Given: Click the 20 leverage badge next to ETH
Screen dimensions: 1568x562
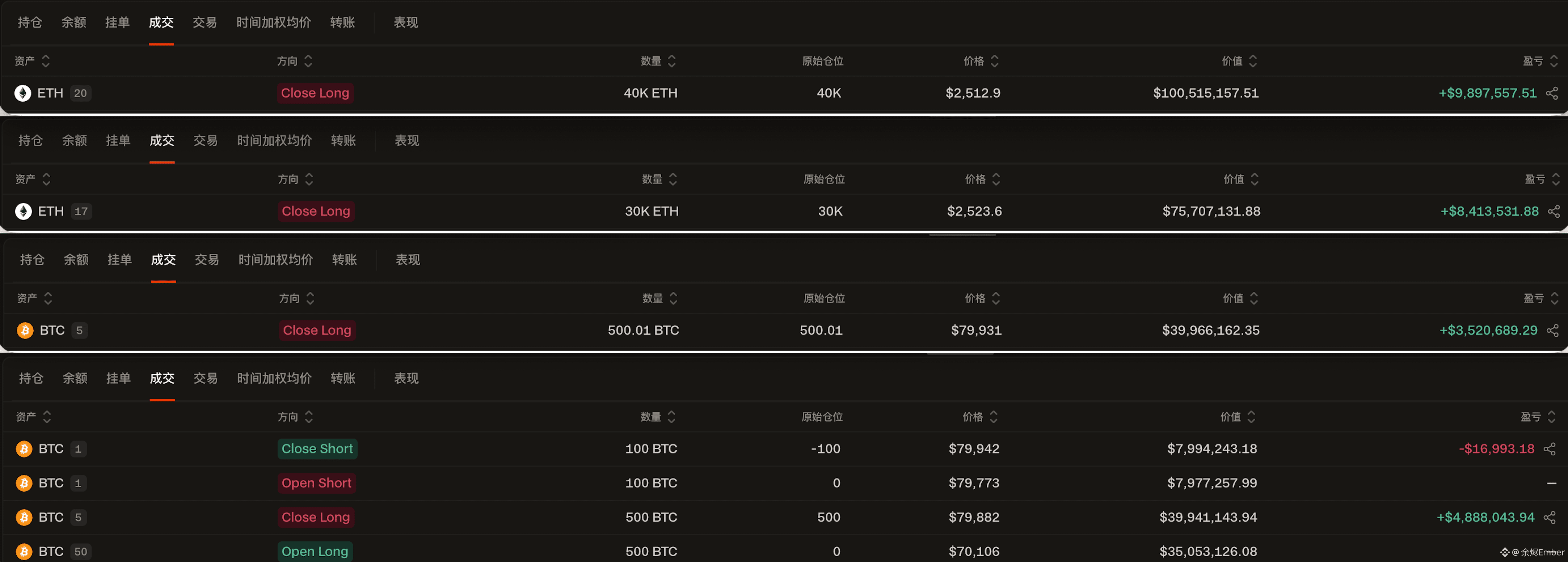Looking at the screenshot, I should click(80, 93).
